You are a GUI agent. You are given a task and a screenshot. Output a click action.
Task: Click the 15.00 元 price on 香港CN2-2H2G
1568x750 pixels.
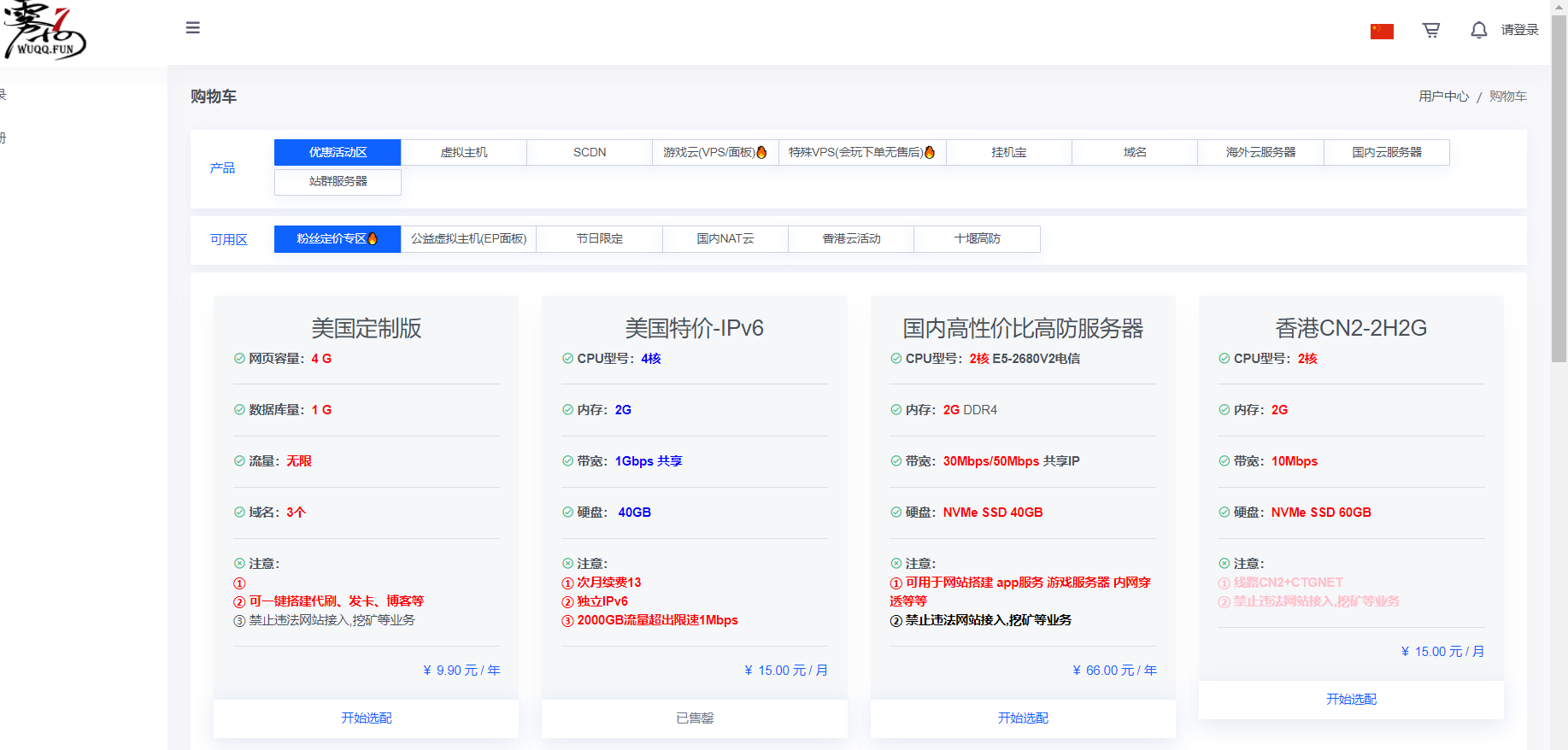(1442, 652)
